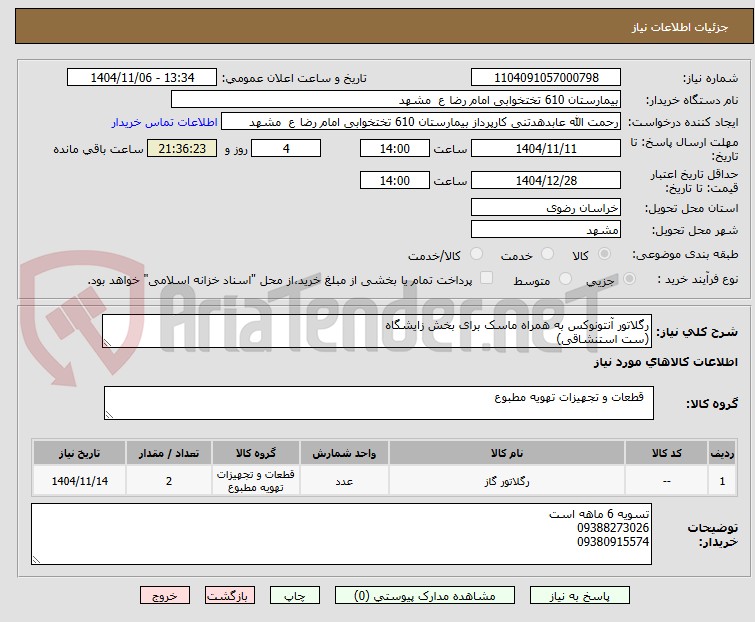Click the شرح کلی نیاز description textarea
Image resolution: width=755 pixels, height=622 pixels.
pos(377,331)
